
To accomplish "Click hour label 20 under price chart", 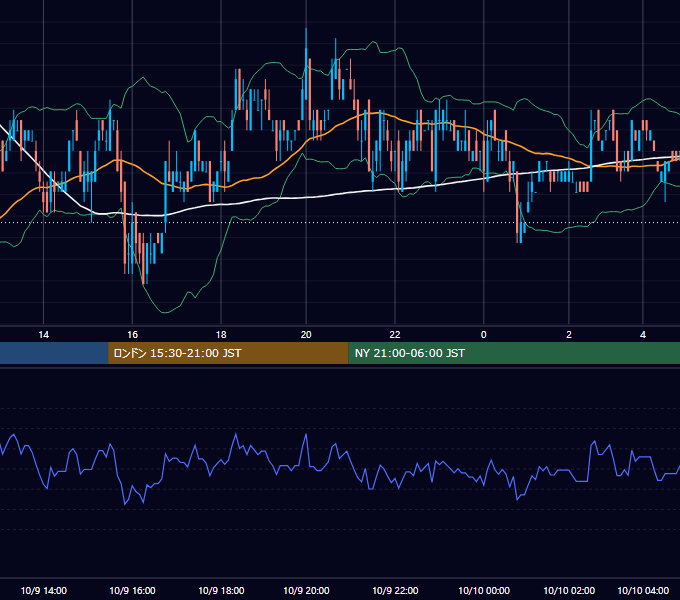I will point(306,335).
